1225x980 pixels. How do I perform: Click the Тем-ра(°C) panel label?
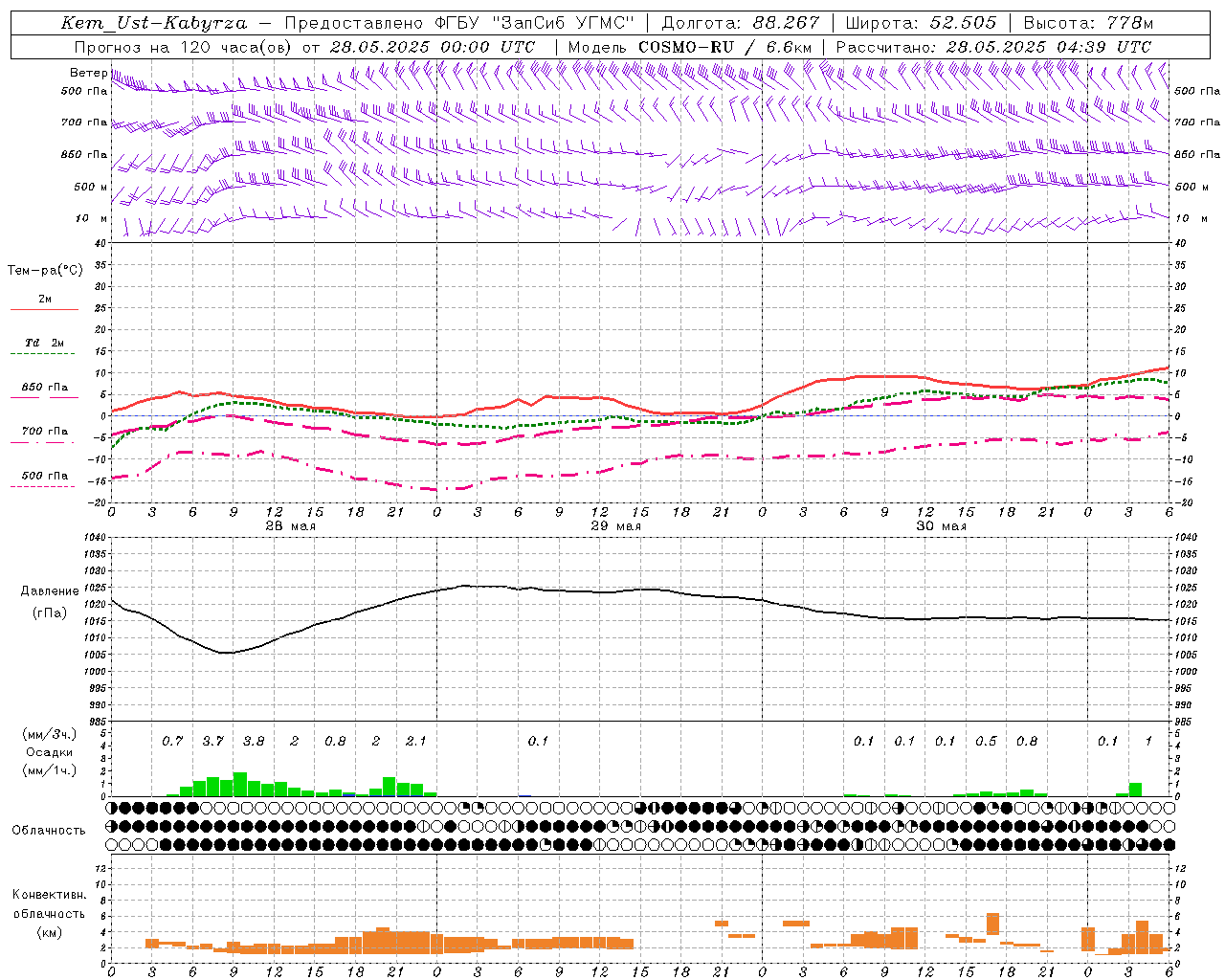[x=45, y=271]
